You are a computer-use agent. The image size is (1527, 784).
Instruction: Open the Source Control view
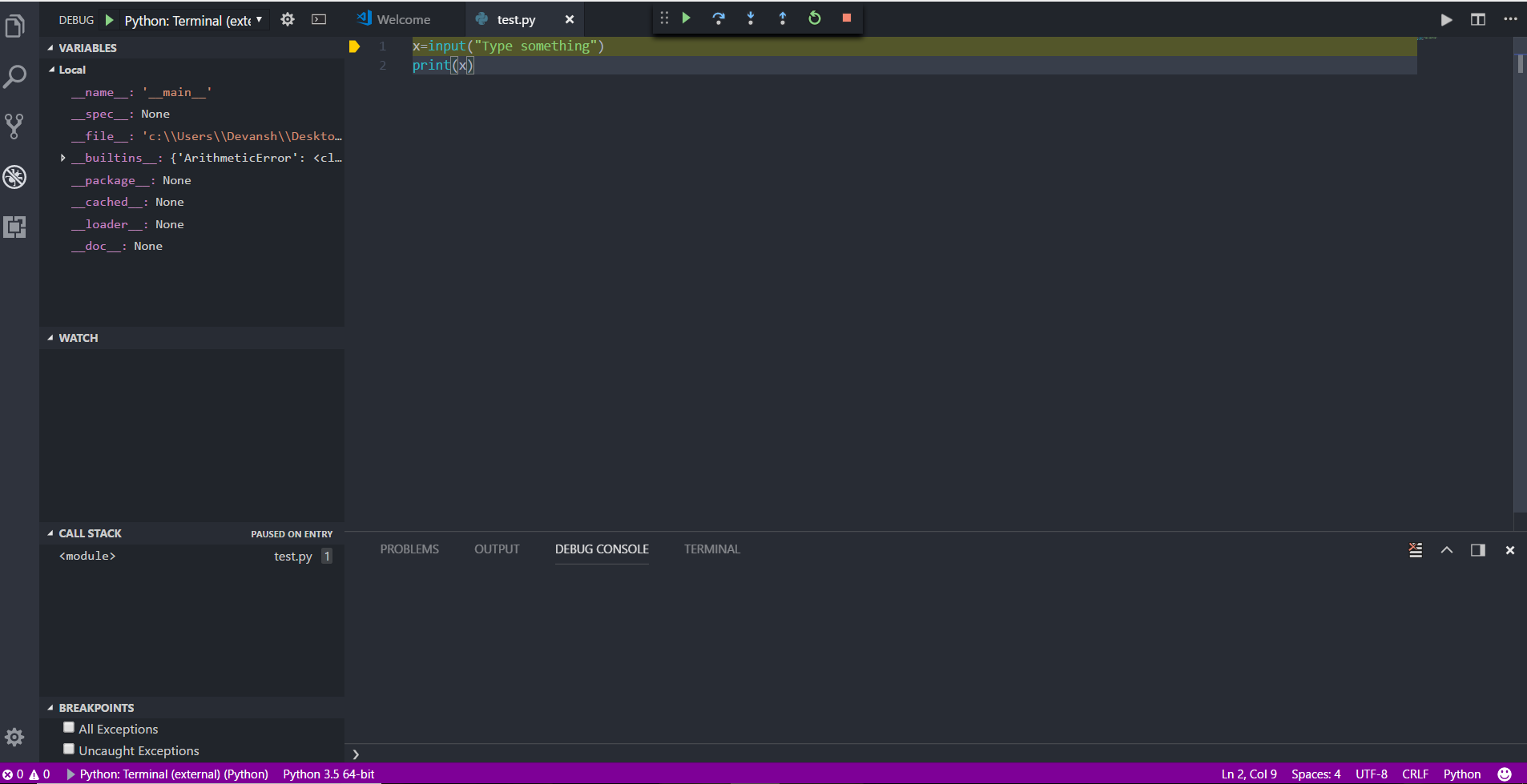(x=15, y=127)
